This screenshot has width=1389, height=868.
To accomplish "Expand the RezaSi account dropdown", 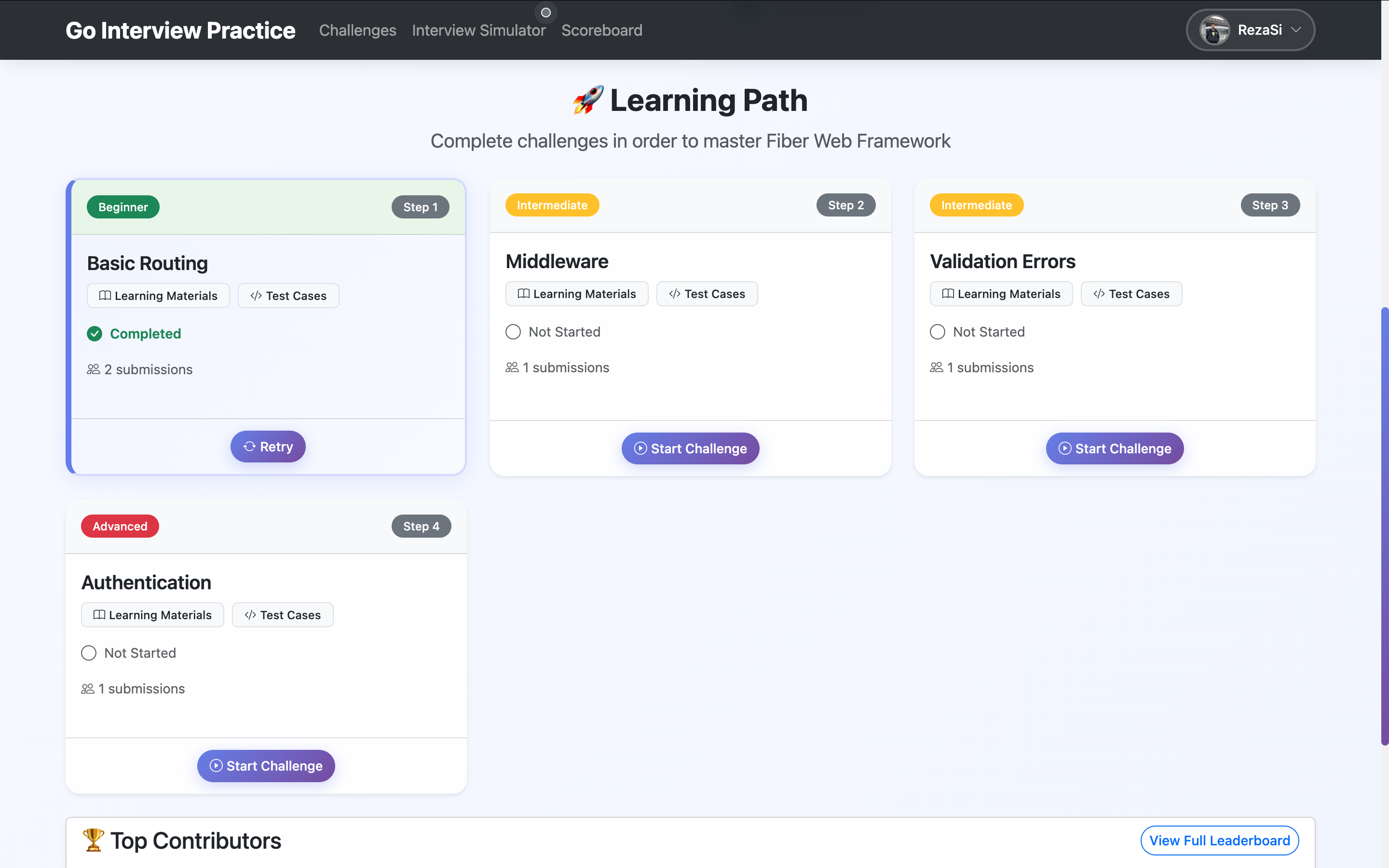I will coord(1250,29).
